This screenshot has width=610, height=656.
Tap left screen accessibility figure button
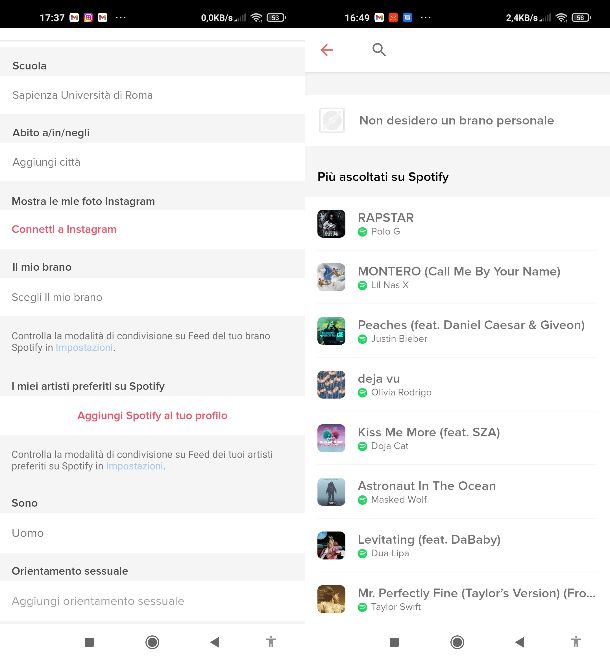271,641
